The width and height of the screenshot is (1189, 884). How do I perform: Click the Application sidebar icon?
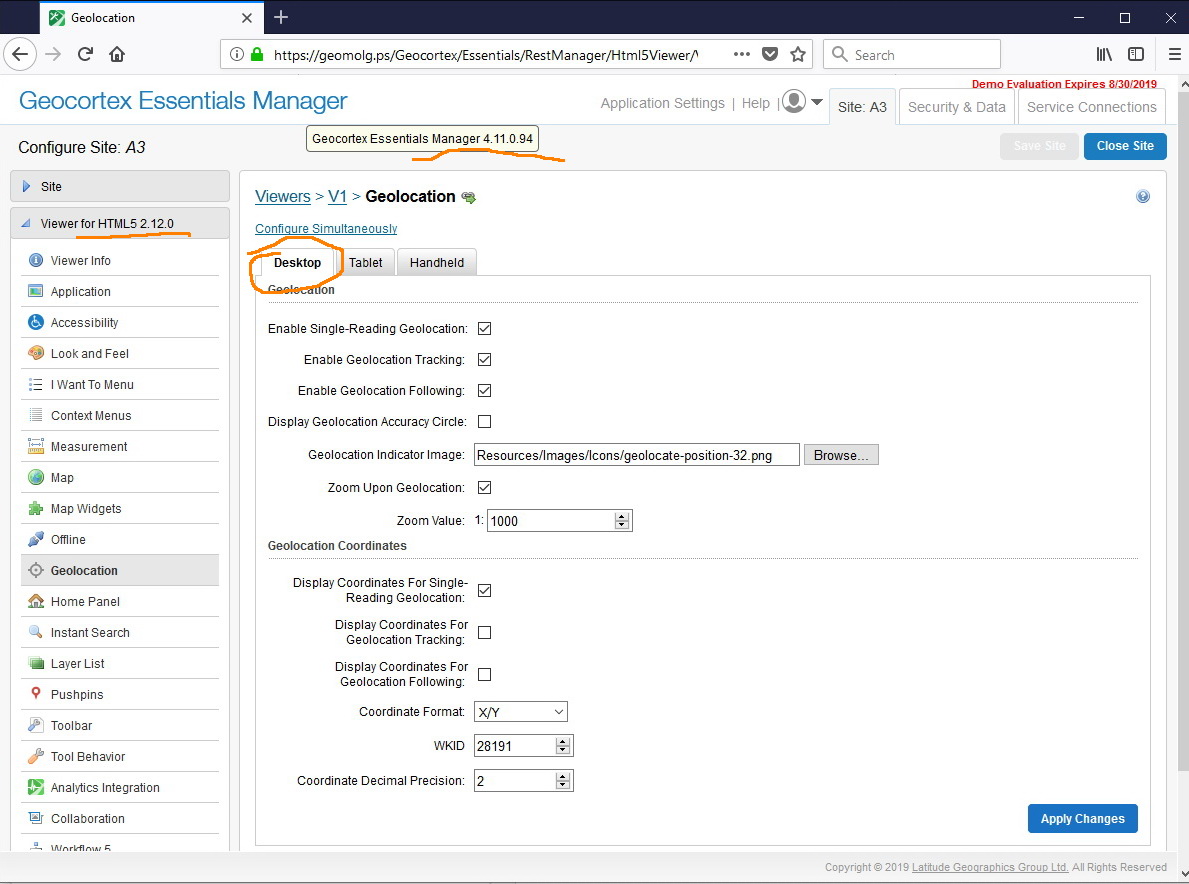click(x=36, y=291)
